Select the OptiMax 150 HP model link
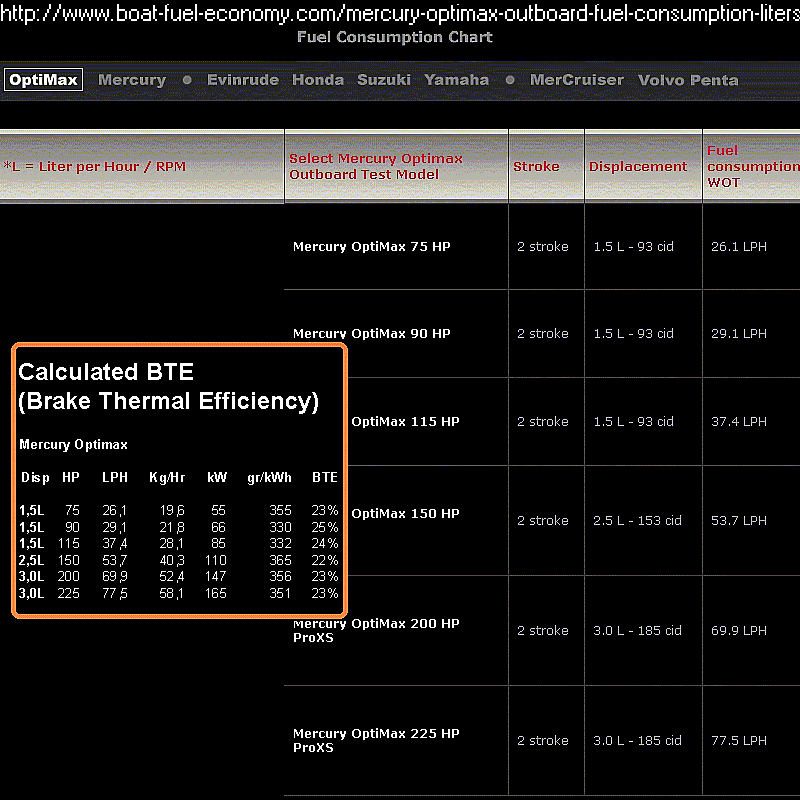 coord(405,513)
